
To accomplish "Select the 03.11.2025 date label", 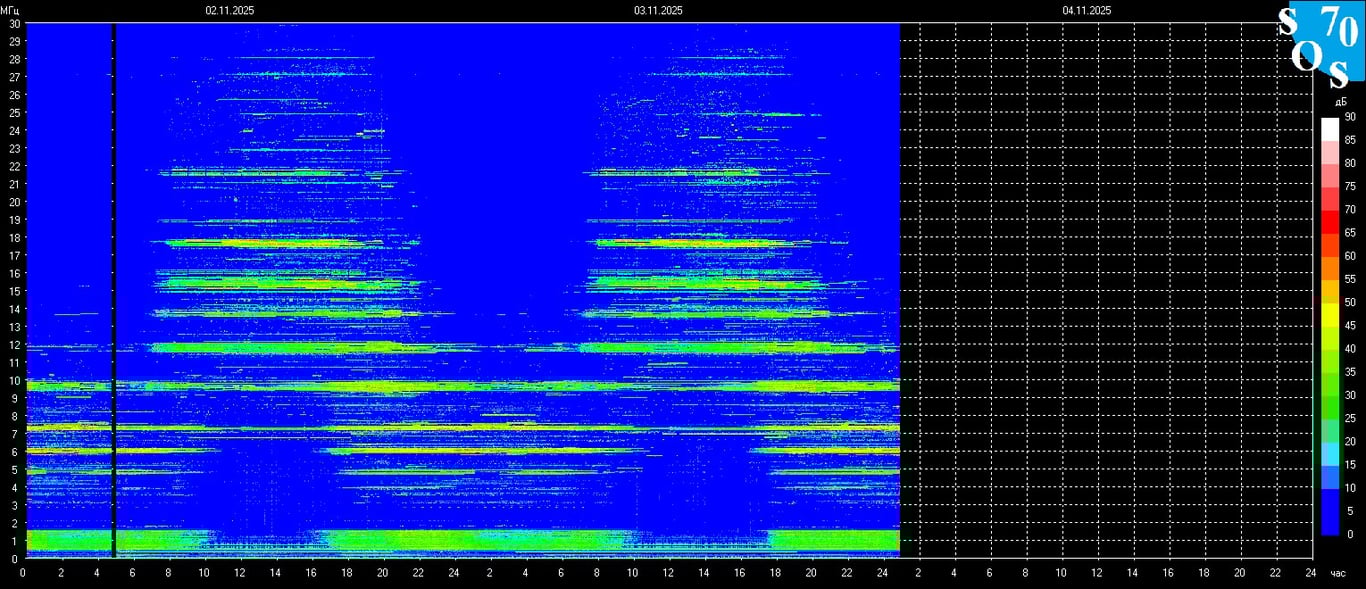I will point(658,10).
